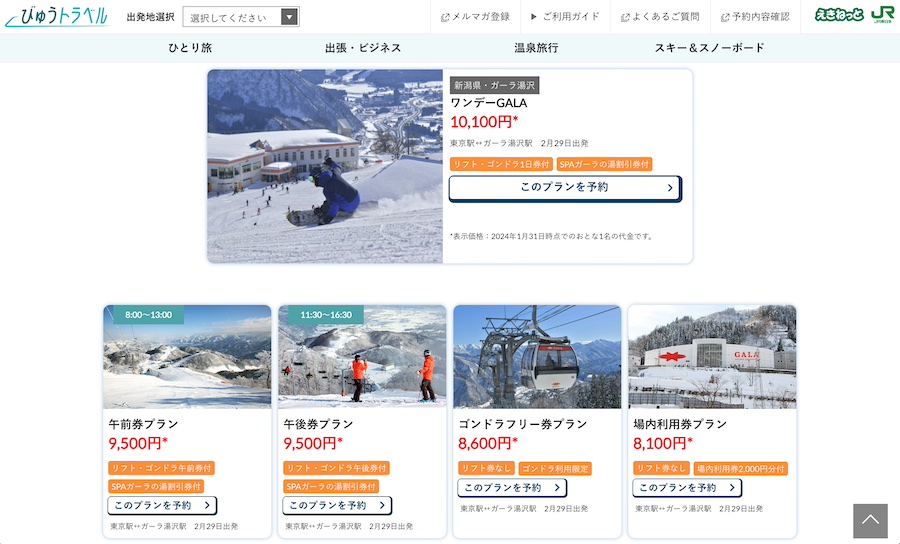Open よくあるご質問 external link
900x544 pixels.
pyautogui.click(x=660, y=17)
